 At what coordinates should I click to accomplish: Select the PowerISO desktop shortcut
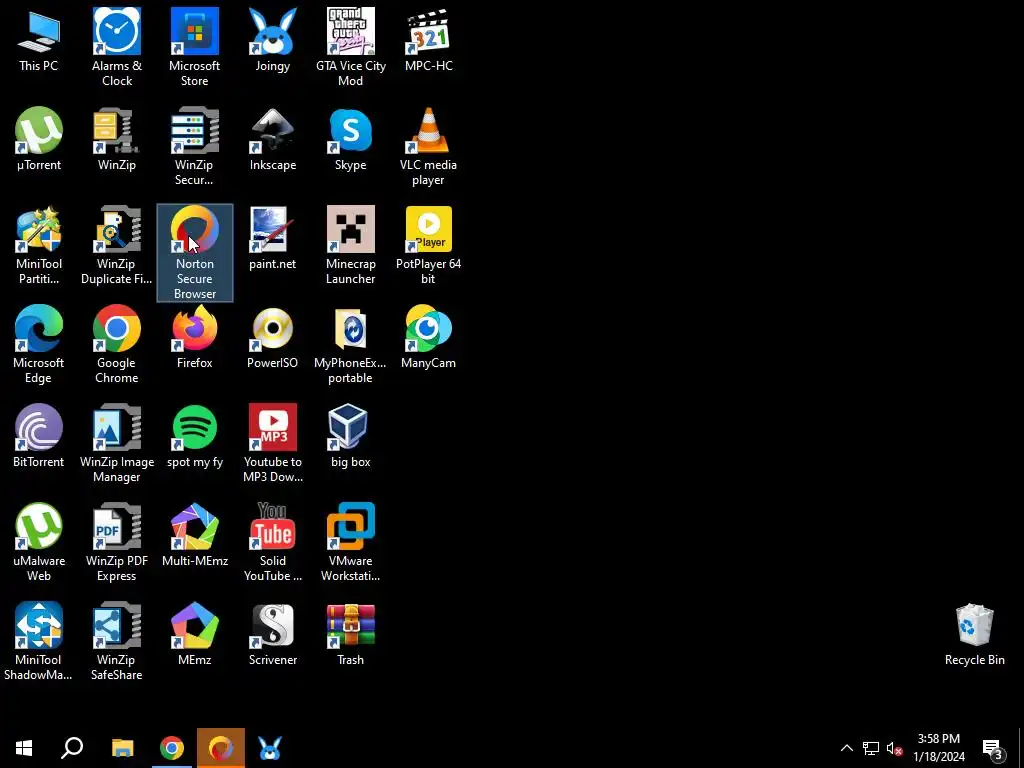tap(272, 337)
